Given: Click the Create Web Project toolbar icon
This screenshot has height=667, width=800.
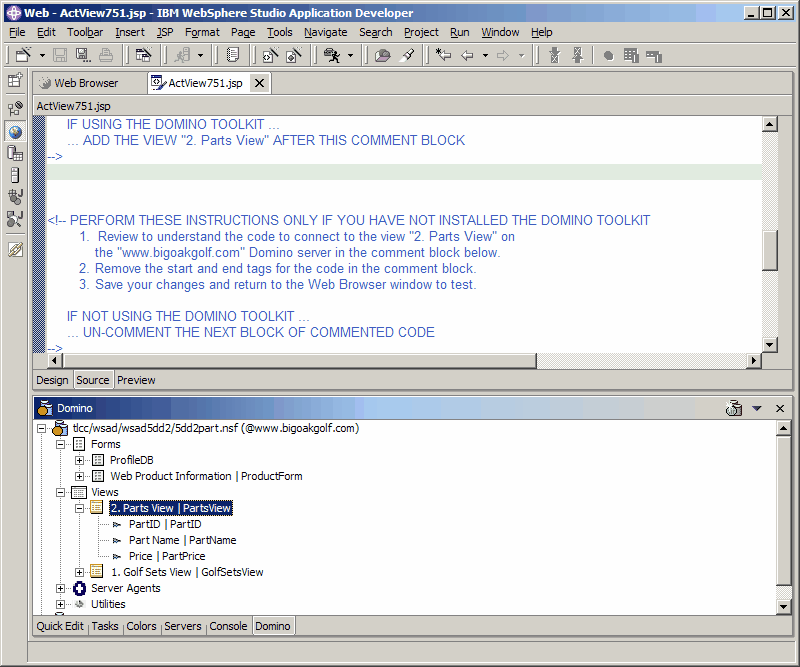Looking at the screenshot, I should (x=144, y=55).
